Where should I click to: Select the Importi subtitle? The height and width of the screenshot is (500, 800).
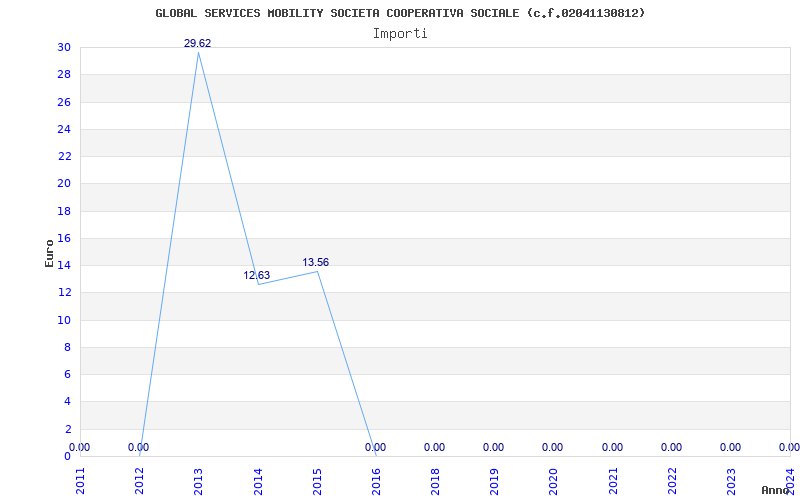click(400, 34)
